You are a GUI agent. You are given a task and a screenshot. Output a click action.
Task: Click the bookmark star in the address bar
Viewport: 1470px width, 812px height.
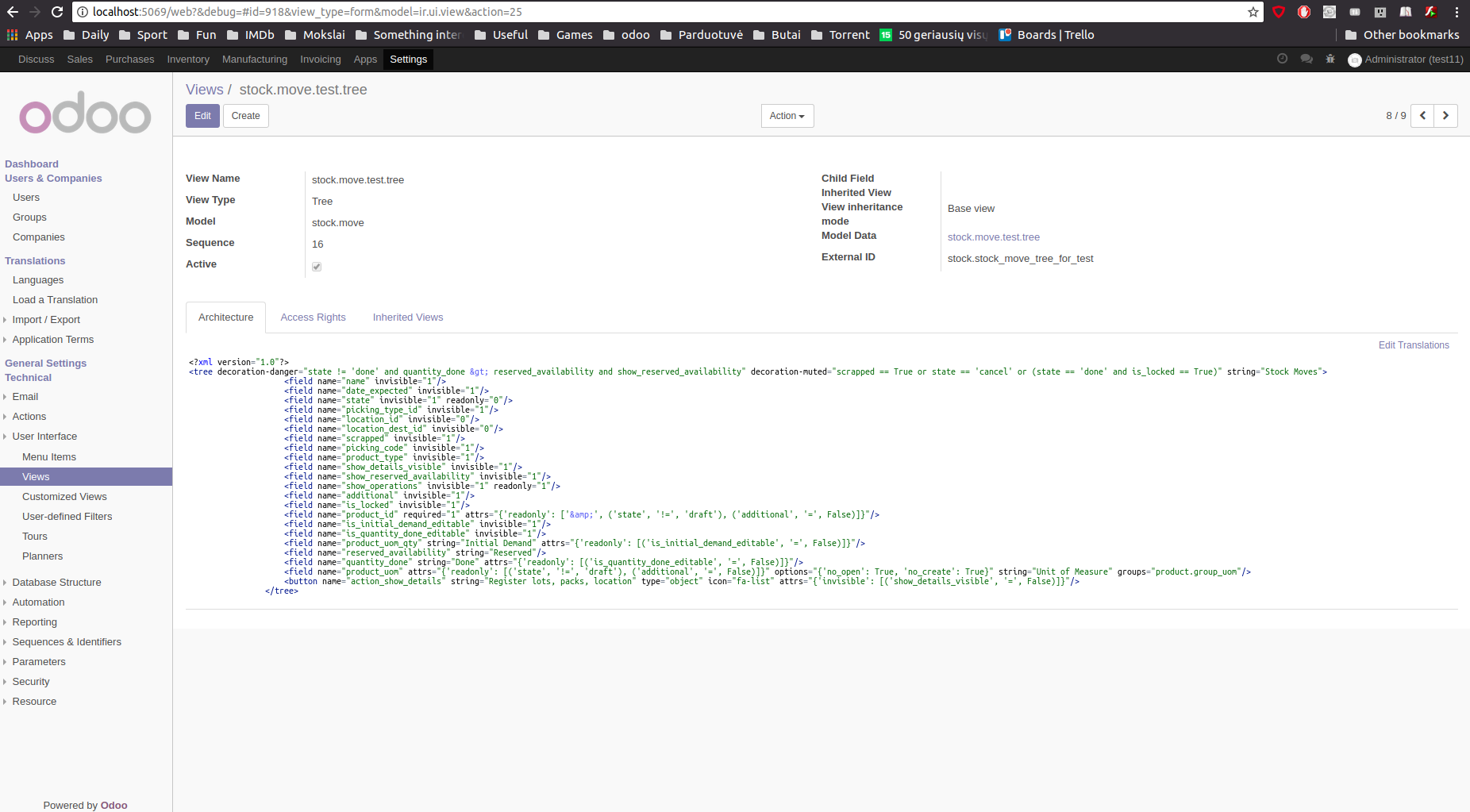(1253, 12)
